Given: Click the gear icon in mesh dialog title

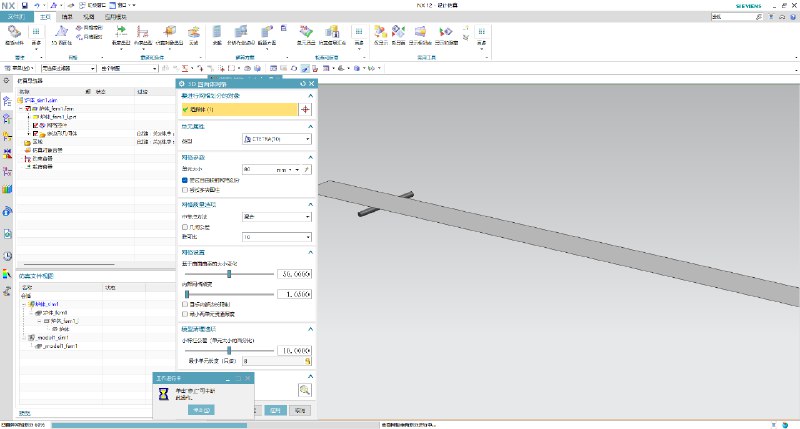Looking at the screenshot, I should pos(182,84).
